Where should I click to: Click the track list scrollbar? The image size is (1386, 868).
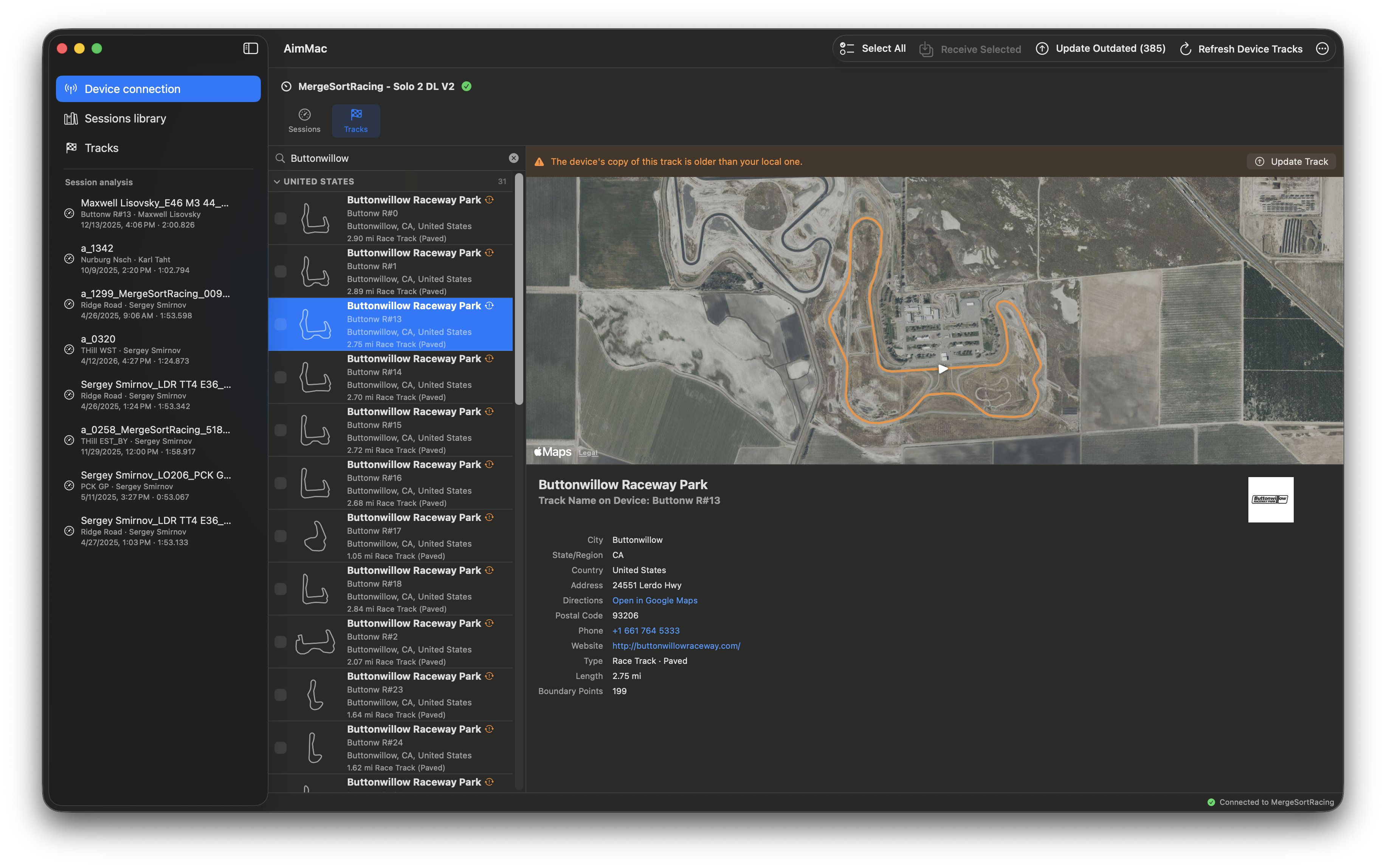[x=519, y=289]
